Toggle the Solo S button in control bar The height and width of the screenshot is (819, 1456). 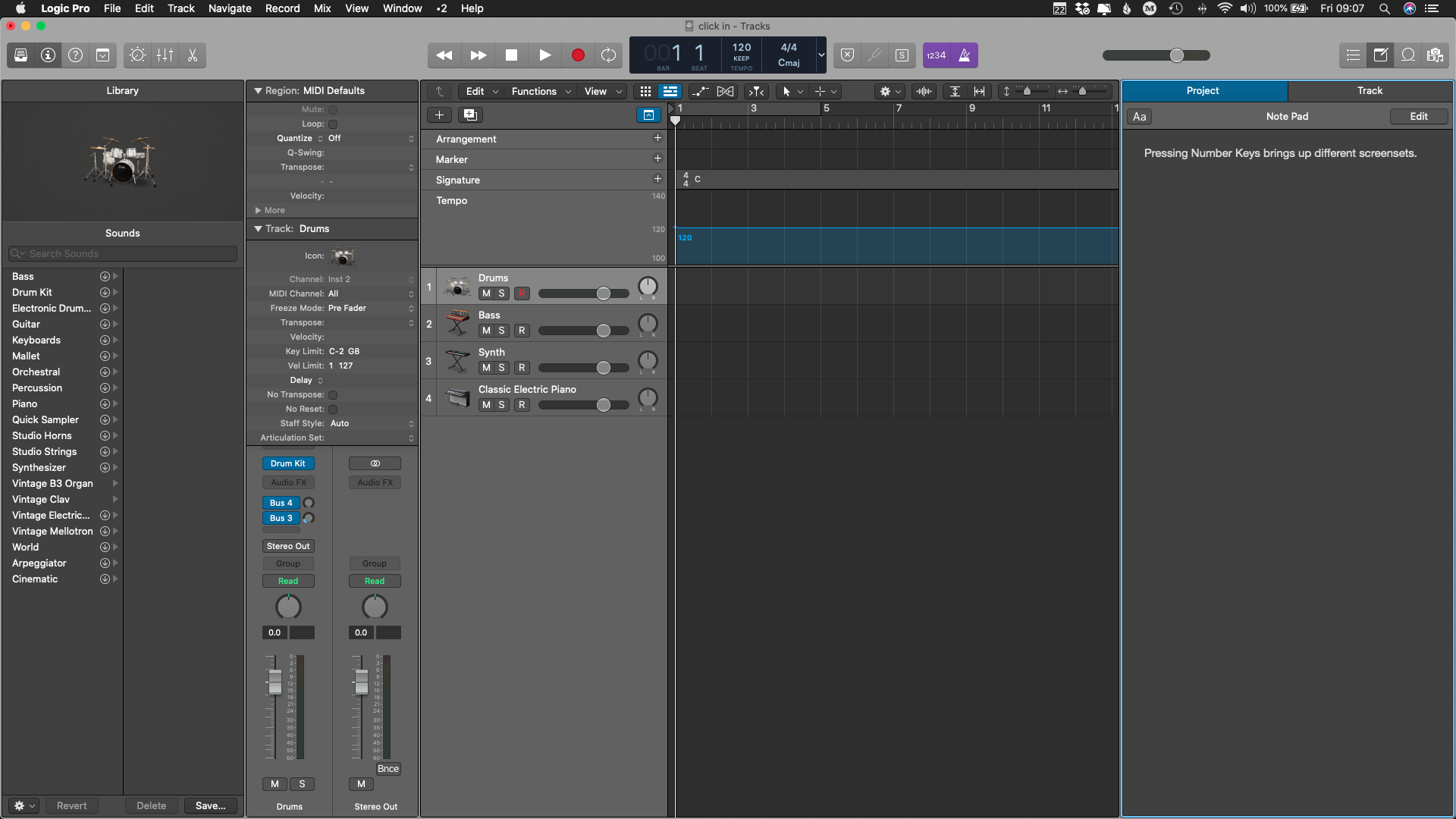pos(902,55)
